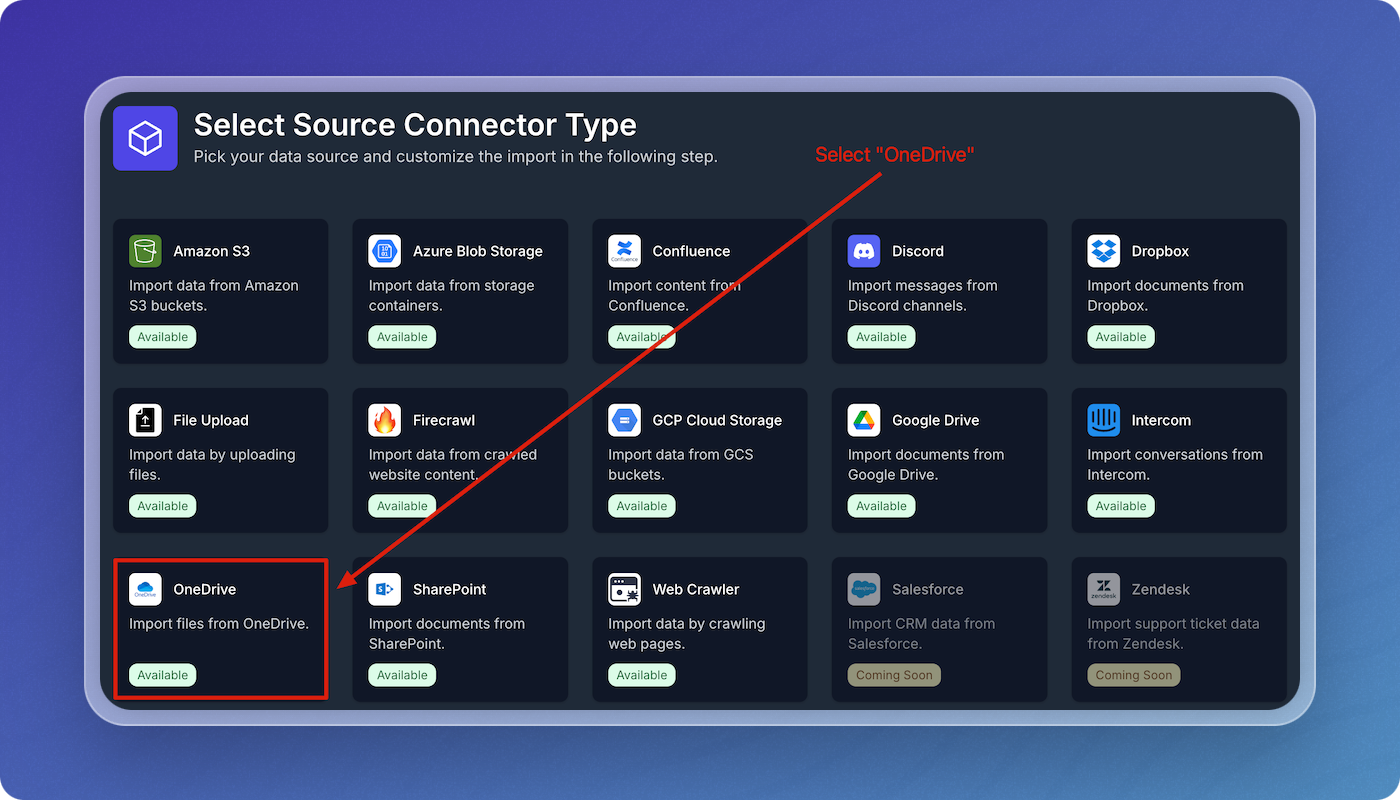Click the Salesforce logo icon
The height and width of the screenshot is (800, 1400).
click(864, 589)
